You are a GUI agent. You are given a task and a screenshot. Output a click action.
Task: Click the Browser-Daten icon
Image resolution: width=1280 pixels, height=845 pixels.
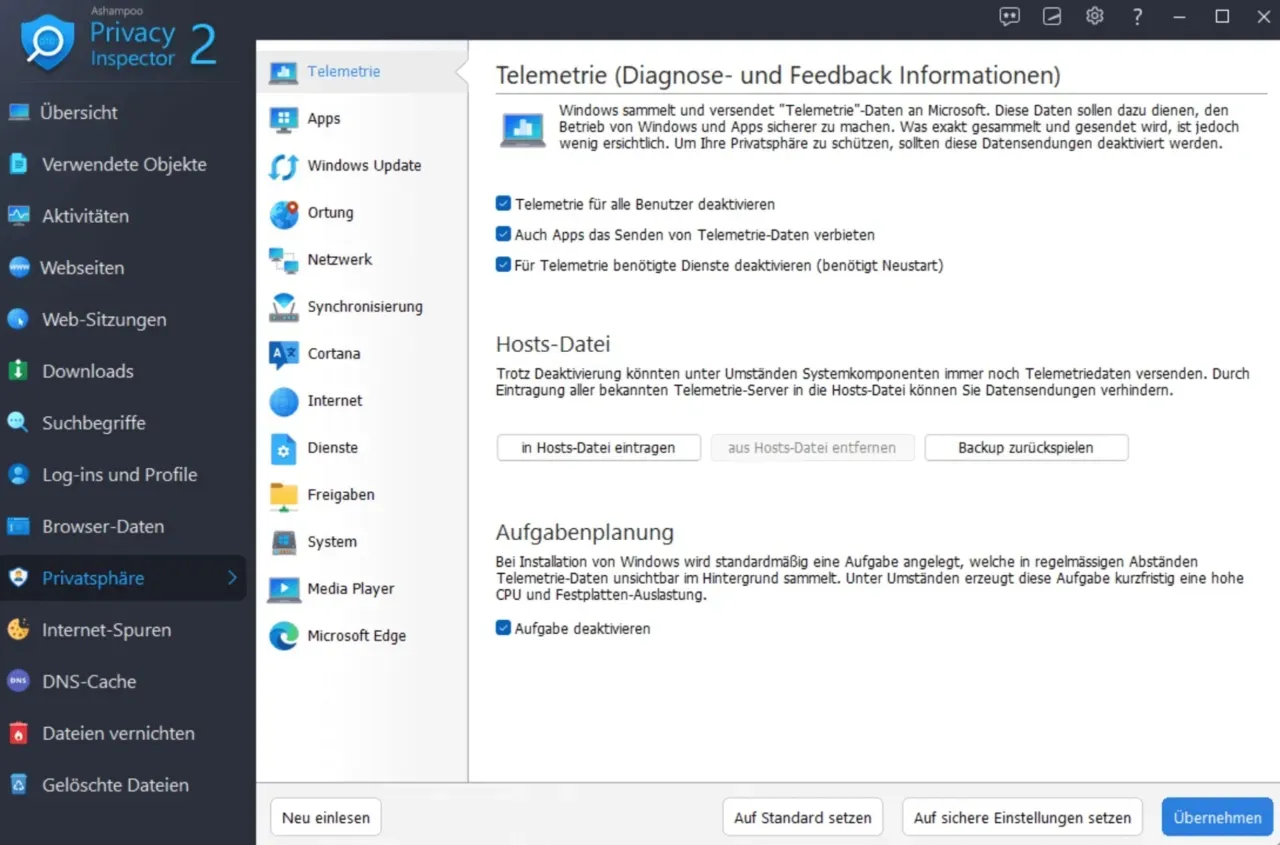18,526
